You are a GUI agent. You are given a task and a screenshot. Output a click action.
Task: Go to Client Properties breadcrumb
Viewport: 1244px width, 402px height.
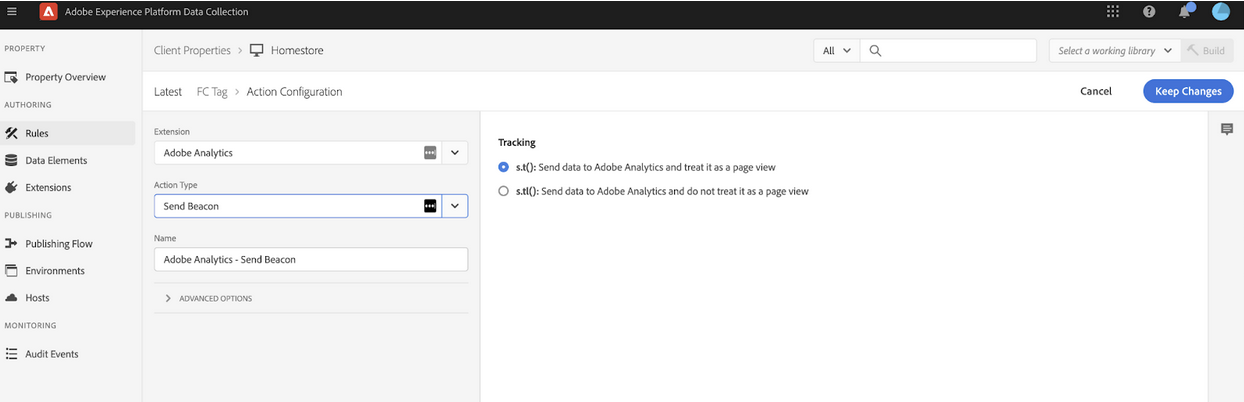click(x=192, y=50)
